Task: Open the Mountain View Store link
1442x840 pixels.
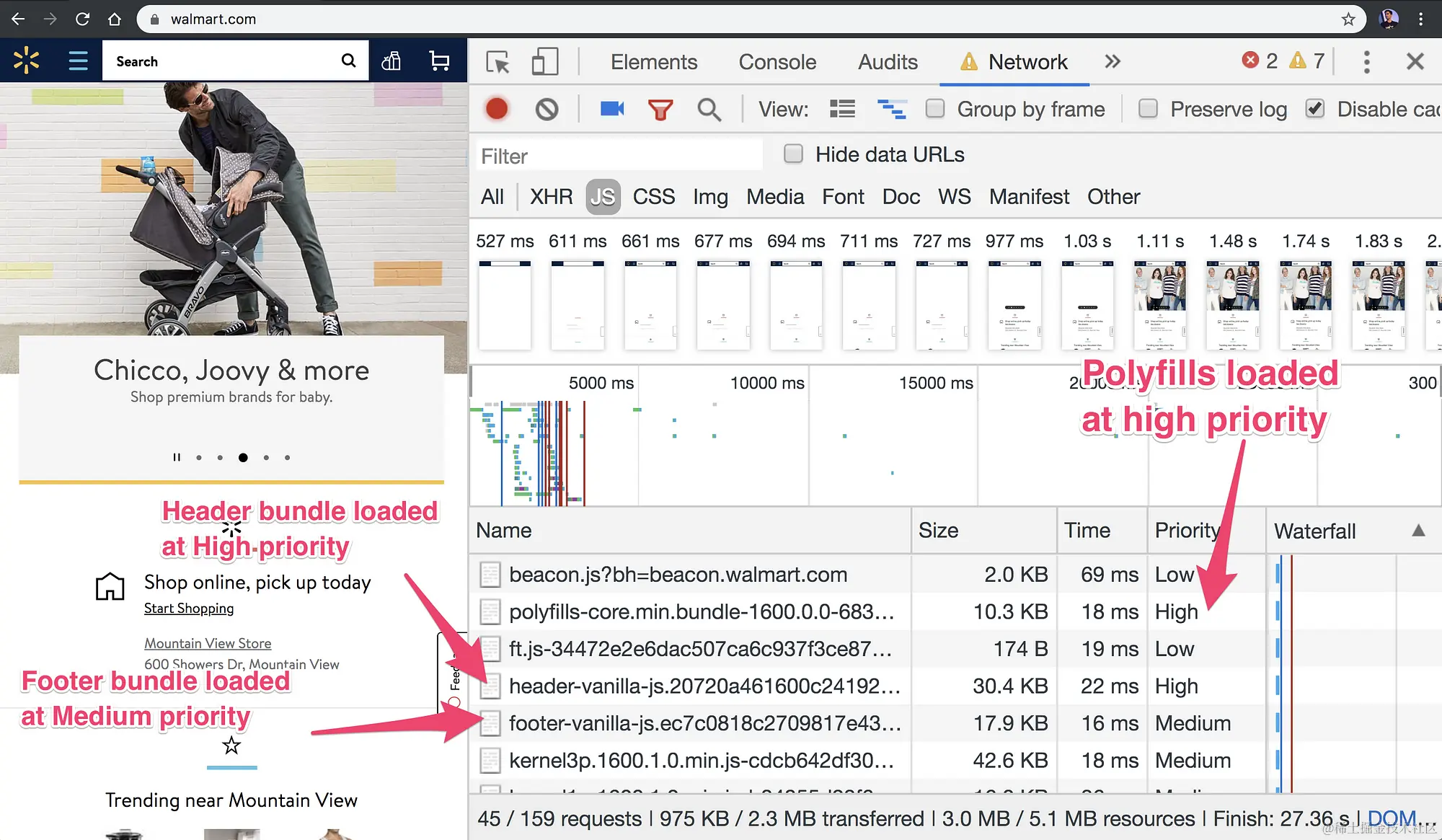Action: 208,643
